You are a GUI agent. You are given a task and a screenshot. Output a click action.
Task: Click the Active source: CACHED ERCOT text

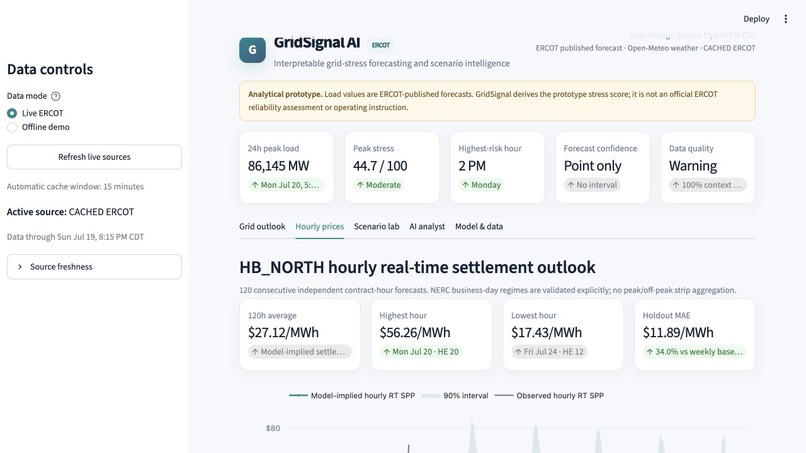(x=70, y=212)
